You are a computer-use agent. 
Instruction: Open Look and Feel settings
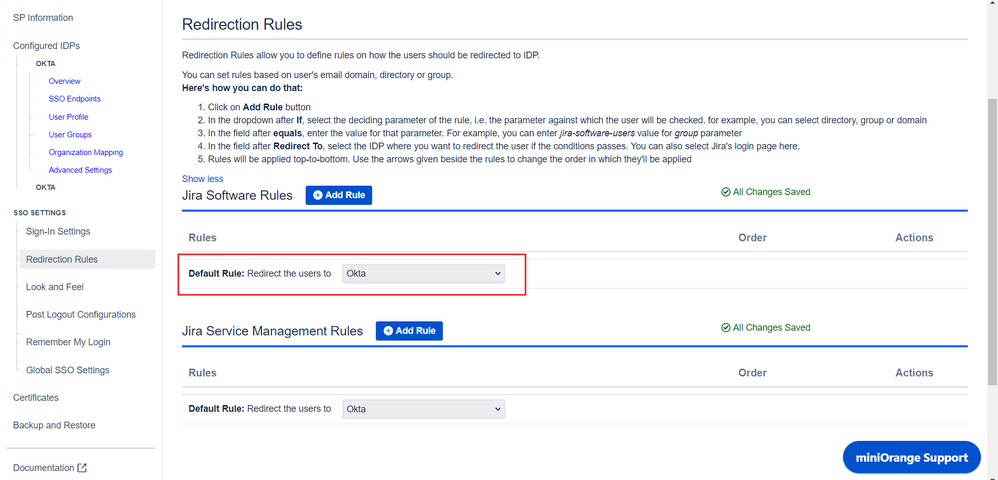coord(55,287)
